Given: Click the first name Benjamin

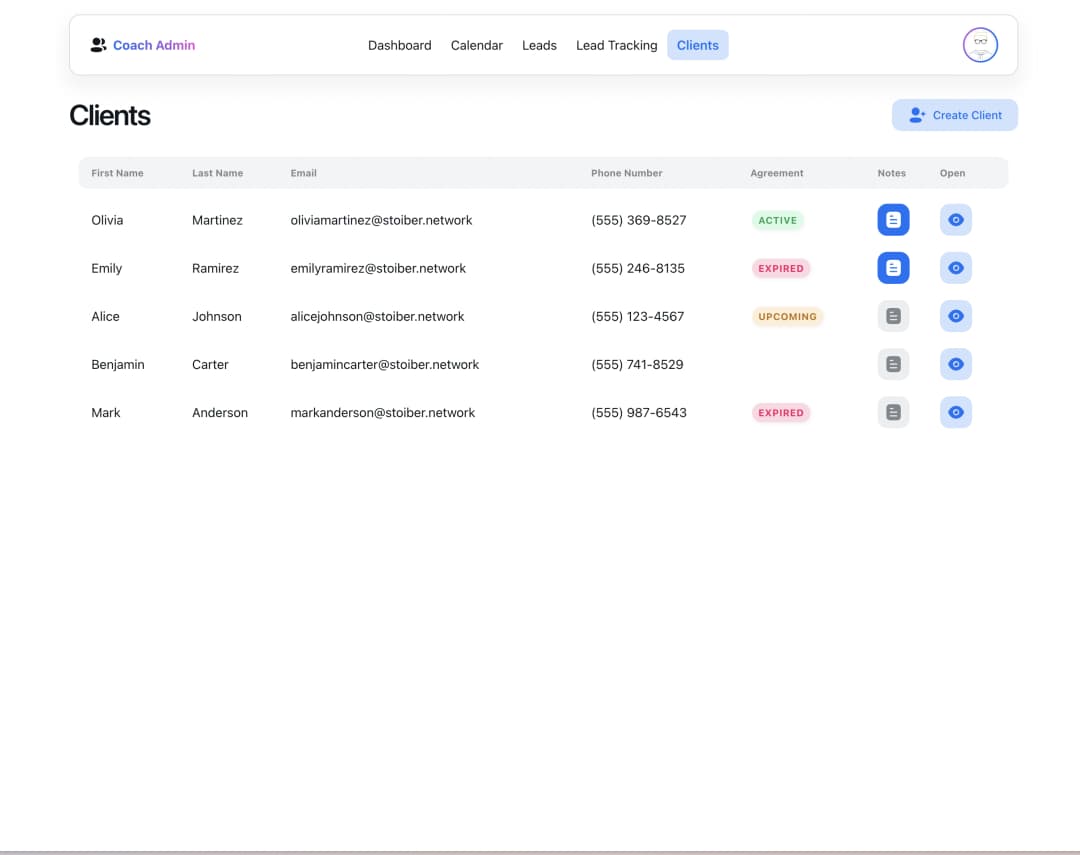Looking at the screenshot, I should point(118,364).
